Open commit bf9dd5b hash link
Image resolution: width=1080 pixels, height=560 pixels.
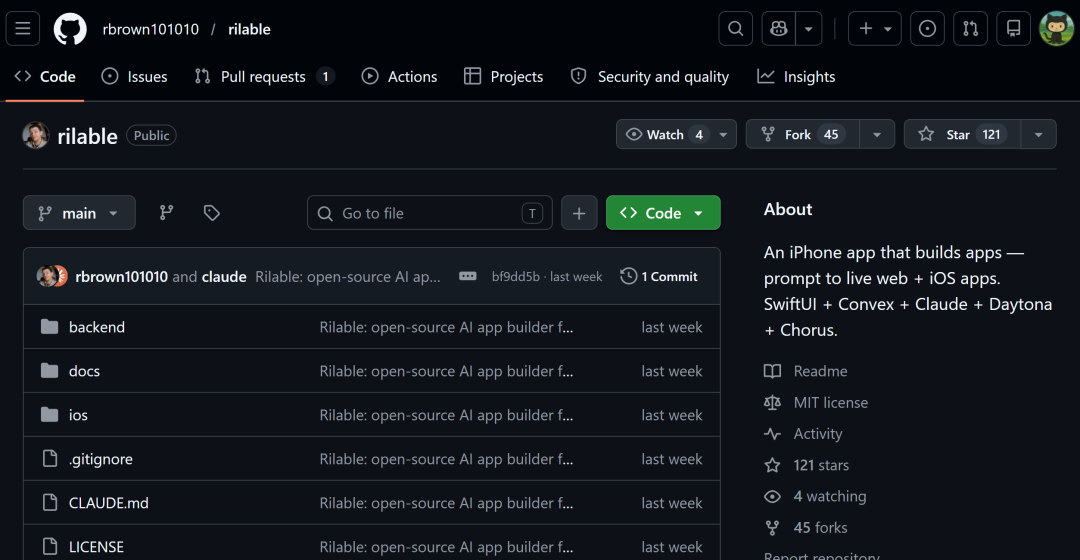coord(515,276)
